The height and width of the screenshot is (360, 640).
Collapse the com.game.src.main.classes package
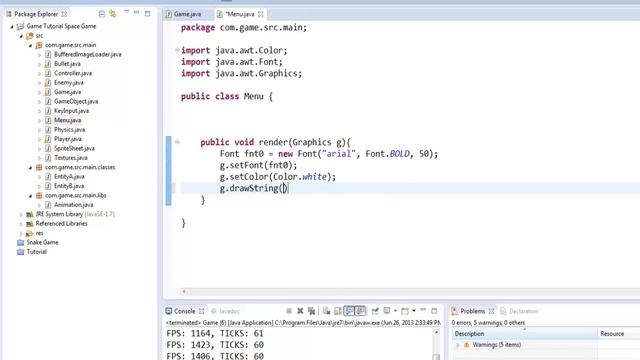coord(30,167)
